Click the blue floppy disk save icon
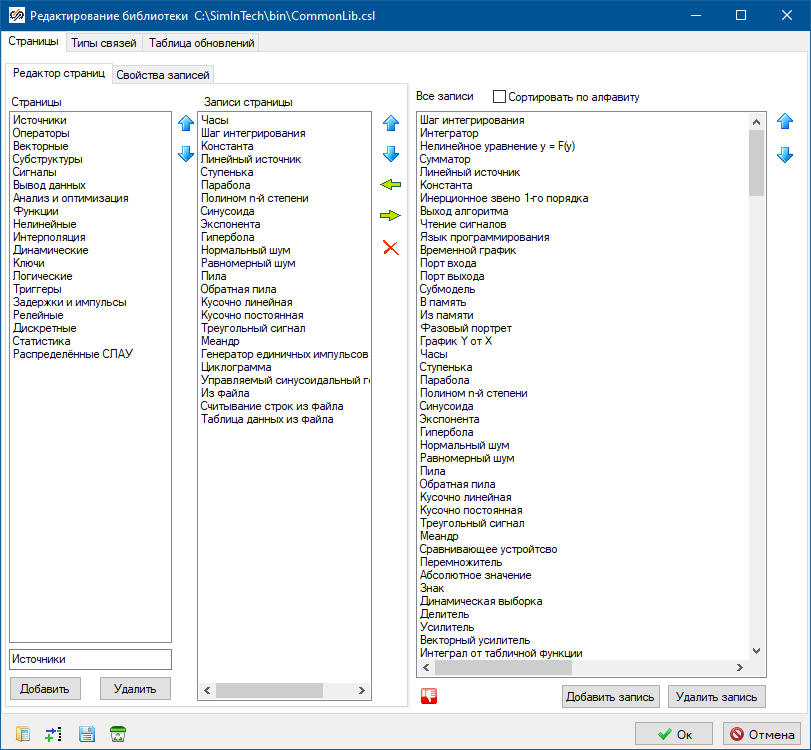 coord(87,734)
